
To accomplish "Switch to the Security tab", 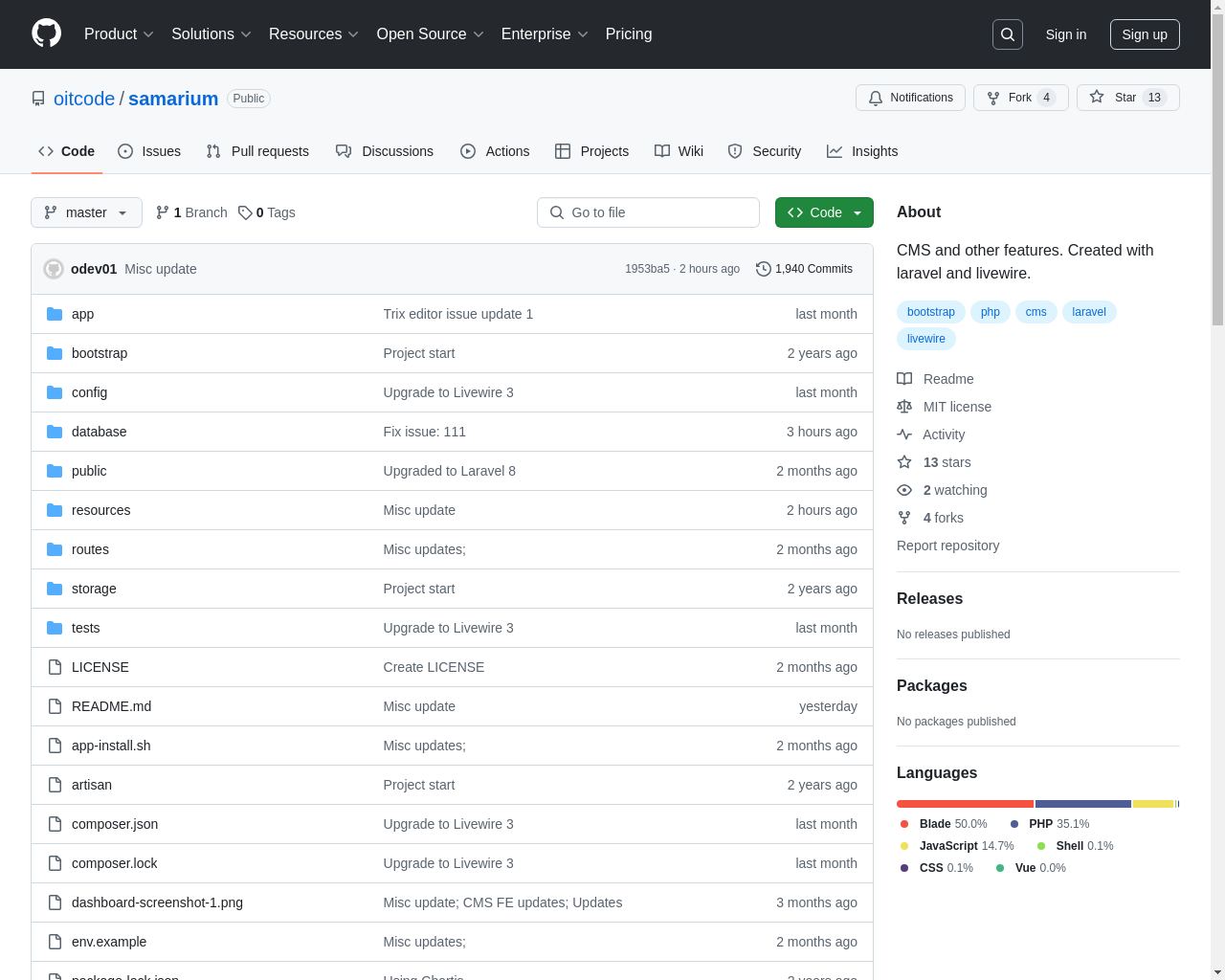I will pyautogui.click(x=765, y=151).
